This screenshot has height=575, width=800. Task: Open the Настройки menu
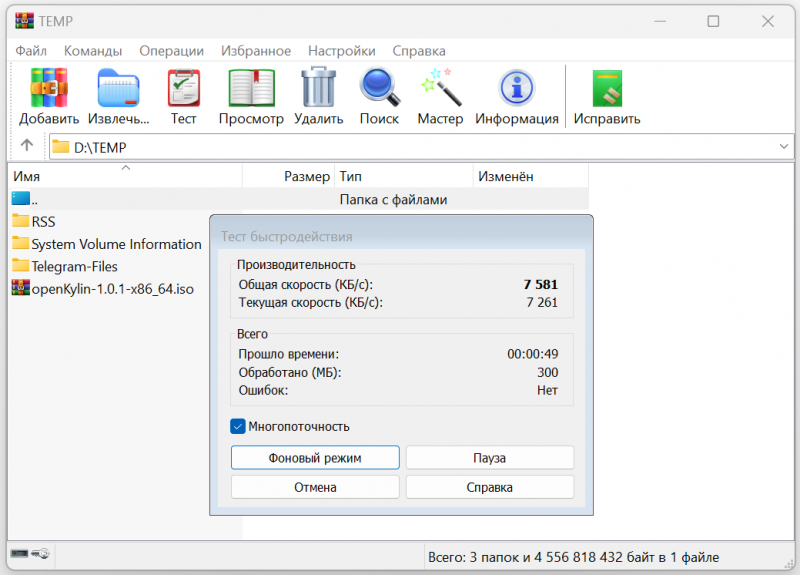tap(341, 51)
